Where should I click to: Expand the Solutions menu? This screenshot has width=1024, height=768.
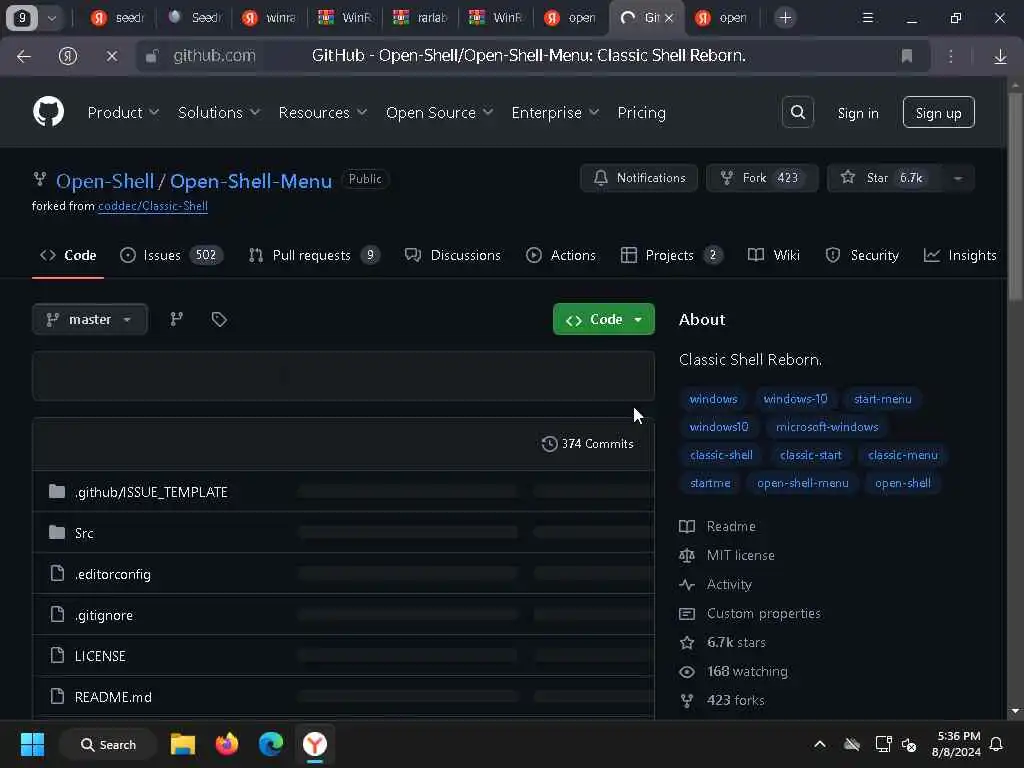pyautogui.click(x=219, y=112)
